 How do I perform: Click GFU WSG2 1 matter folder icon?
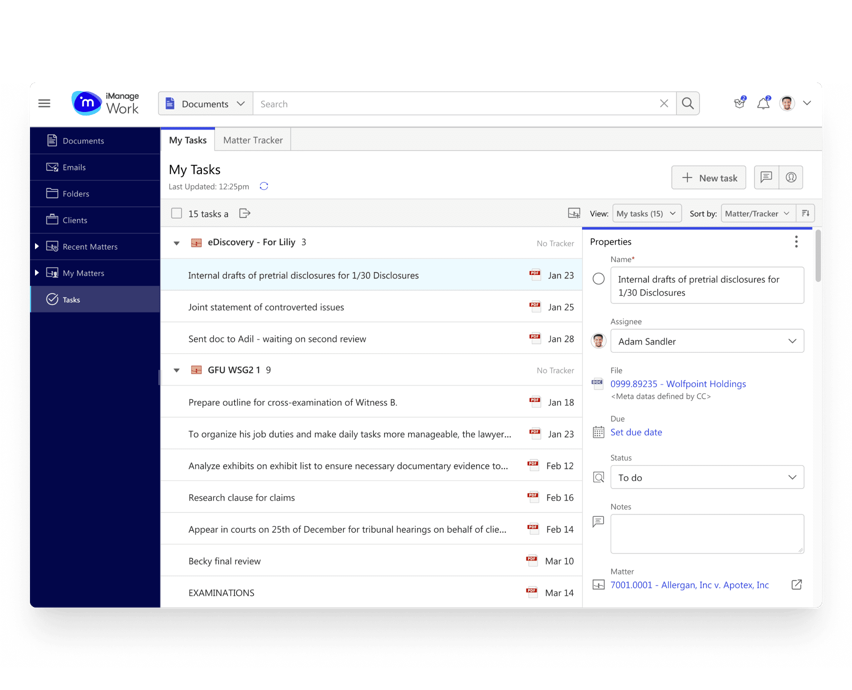pos(196,370)
